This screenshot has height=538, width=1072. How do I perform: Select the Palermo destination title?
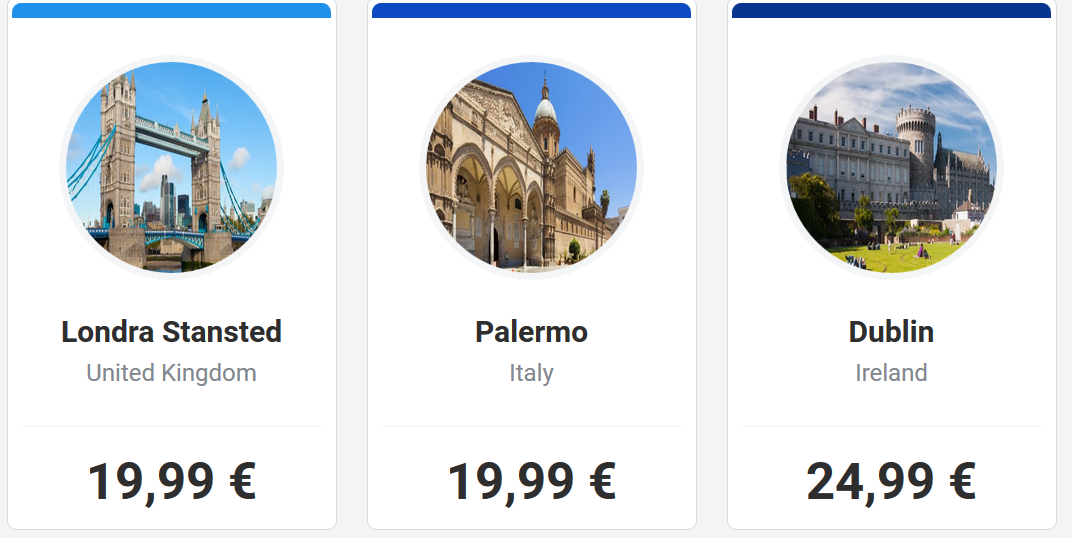pyautogui.click(x=531, y=332)
